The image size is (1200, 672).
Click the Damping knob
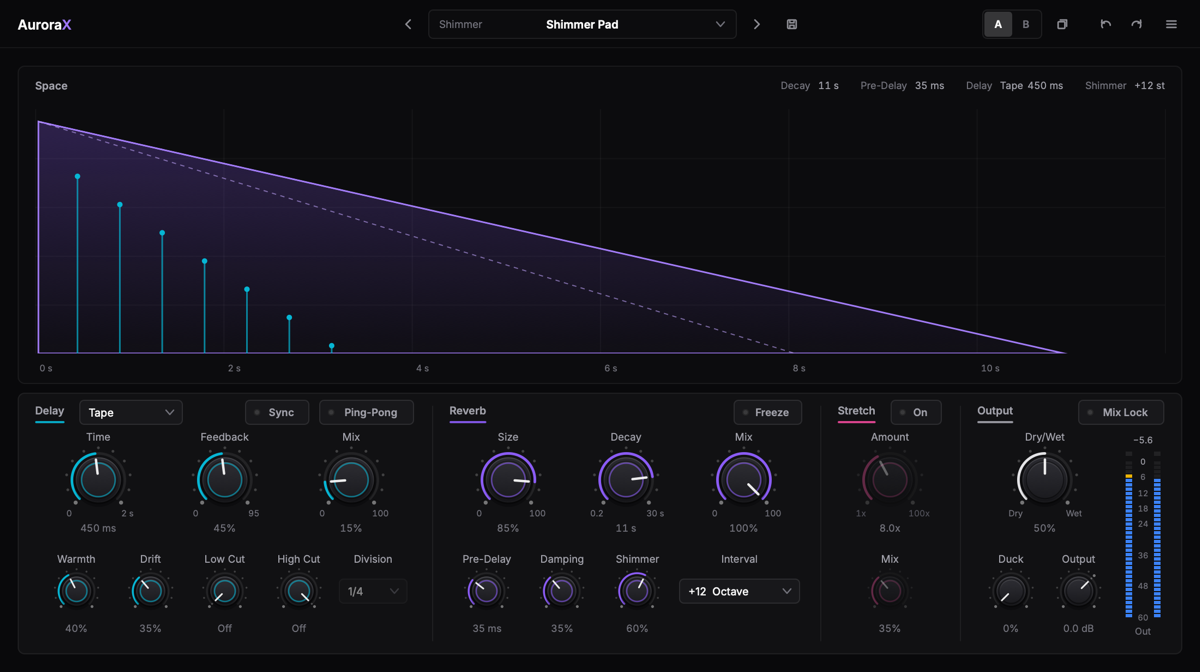(x=562, y=591)
